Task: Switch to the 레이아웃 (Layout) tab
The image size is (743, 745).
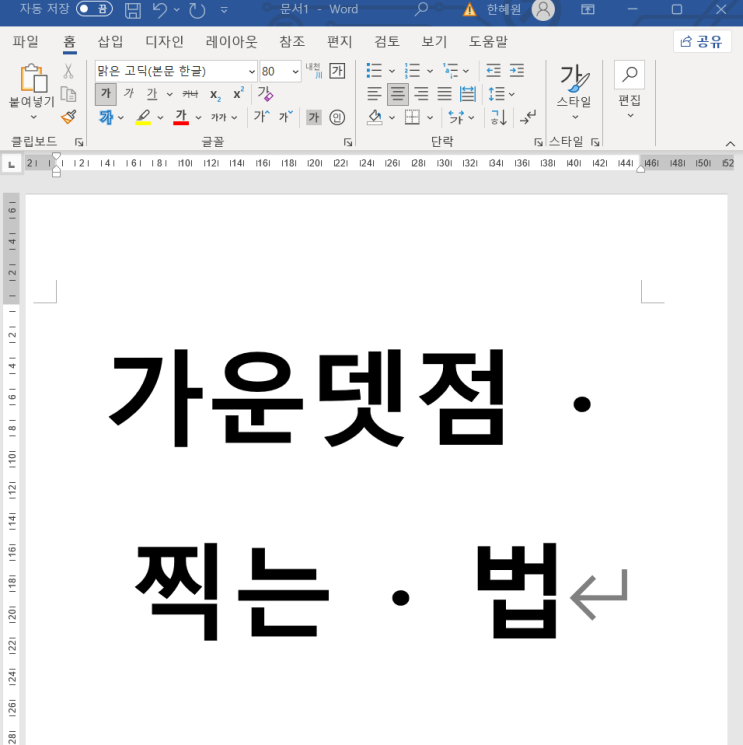Action: click(x=231, y=42)
